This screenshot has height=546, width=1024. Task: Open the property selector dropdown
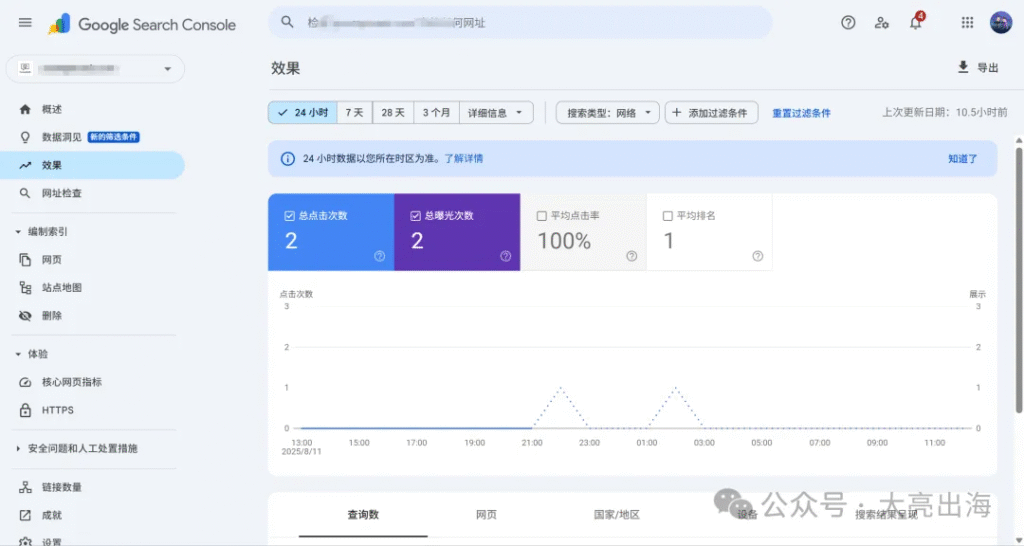point(95,69)
